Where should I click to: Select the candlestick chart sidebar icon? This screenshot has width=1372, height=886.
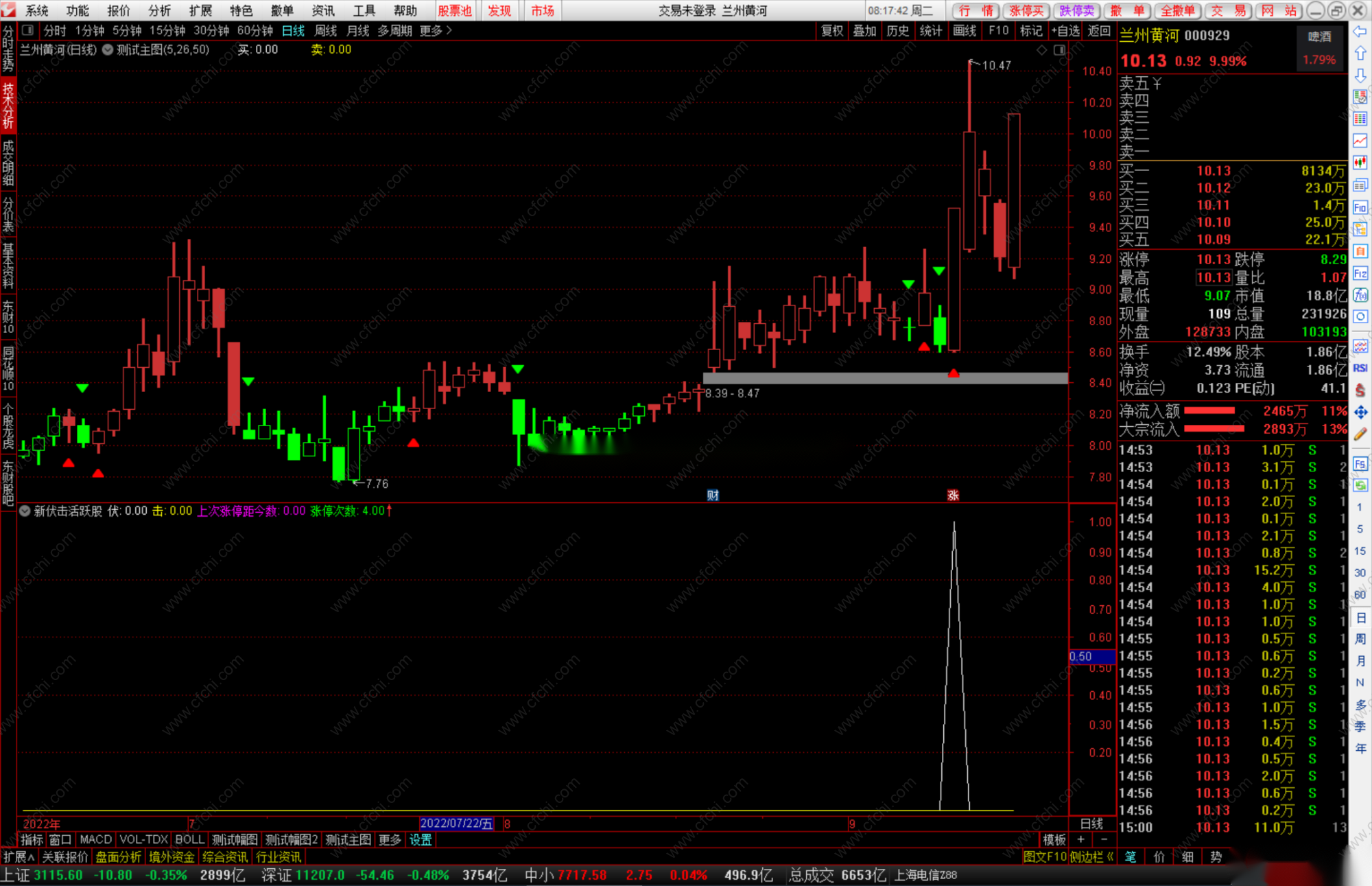1360,163
